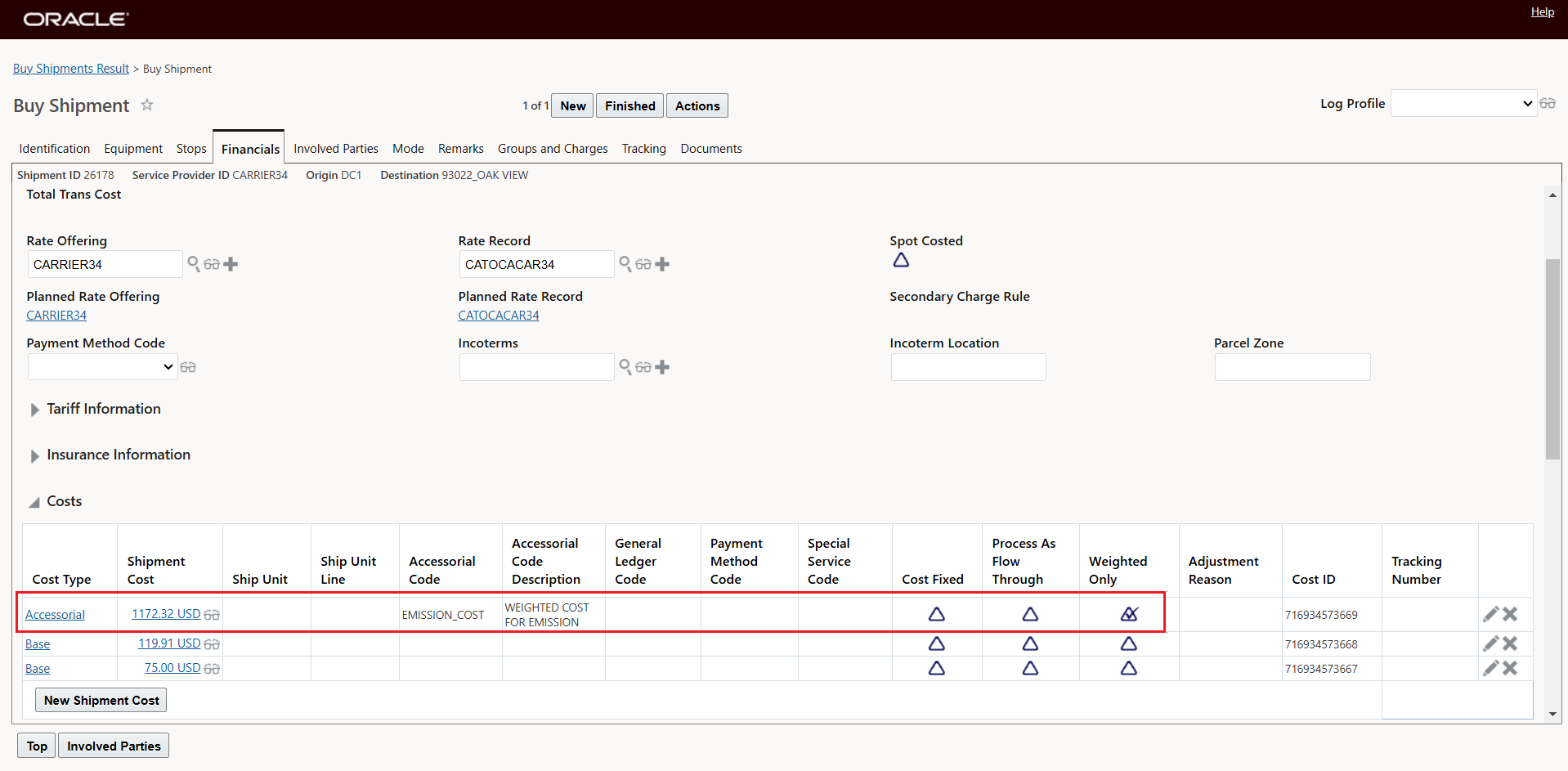Image resolution: width=1568 pixels, height=771 pixels.
Task: View Payment Method Code glasses icon
Action: click(x=188, y=367)
